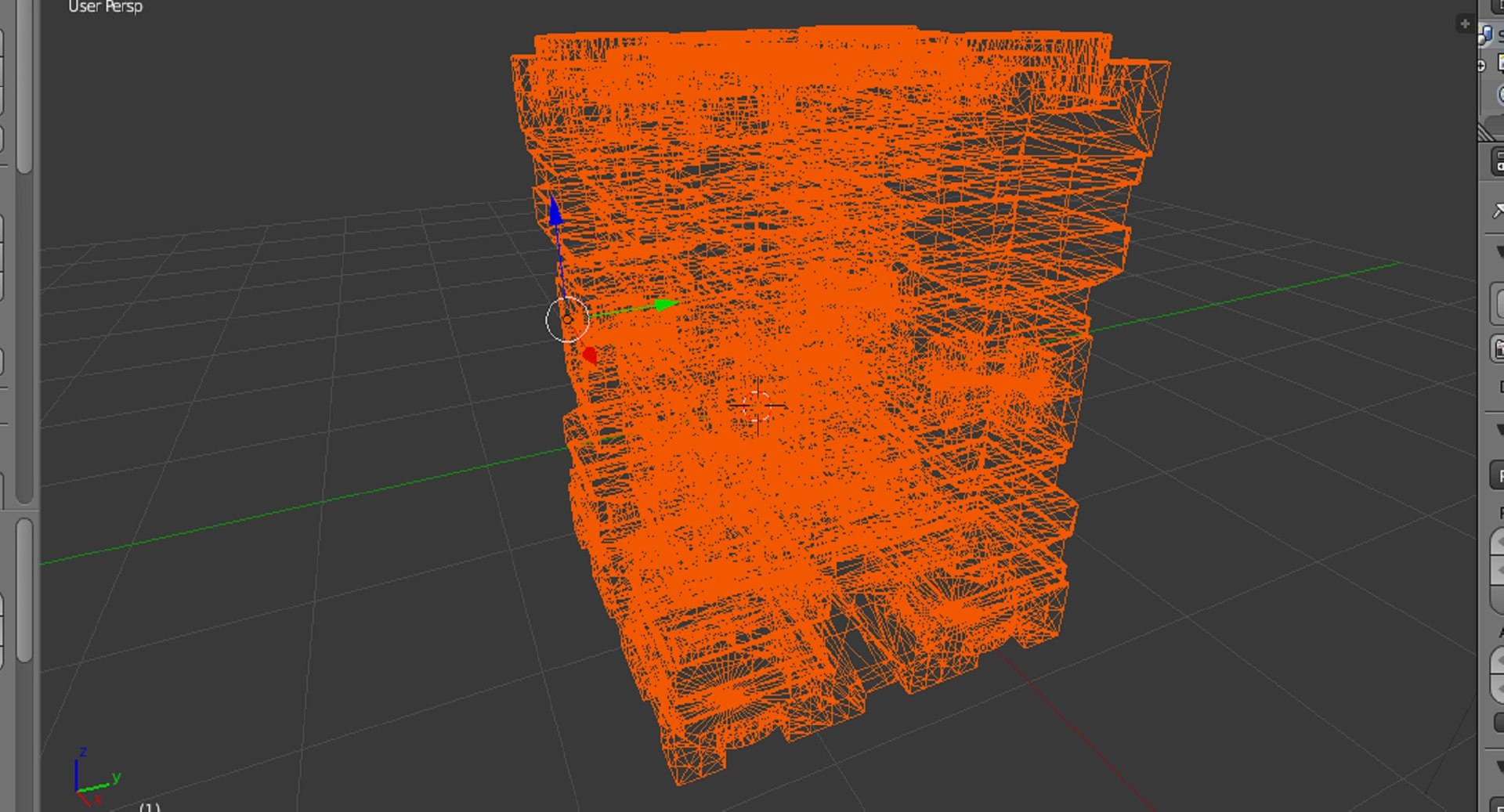Click the blue Z-axis manipulator arrow
This screenshot has height=812, width=1504.
pos(555,211)
